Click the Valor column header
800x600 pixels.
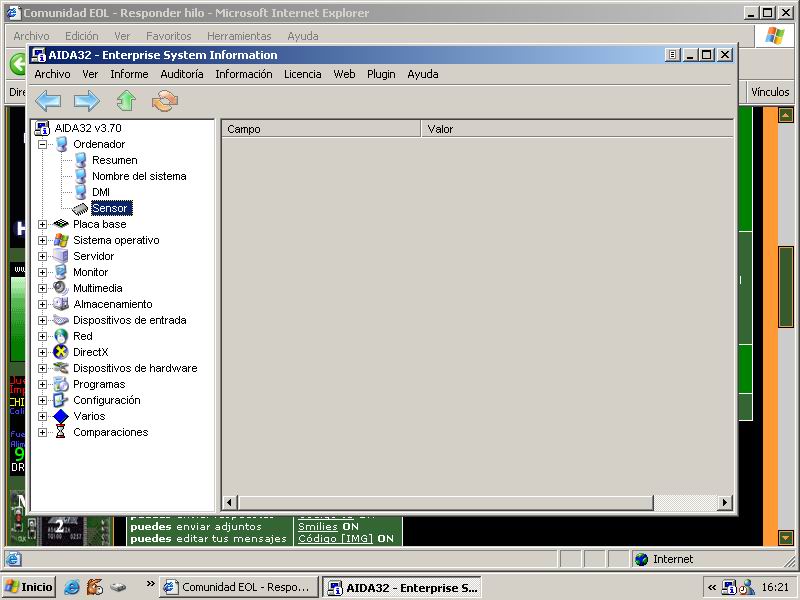pyautogui.click(x=578, y=129)
